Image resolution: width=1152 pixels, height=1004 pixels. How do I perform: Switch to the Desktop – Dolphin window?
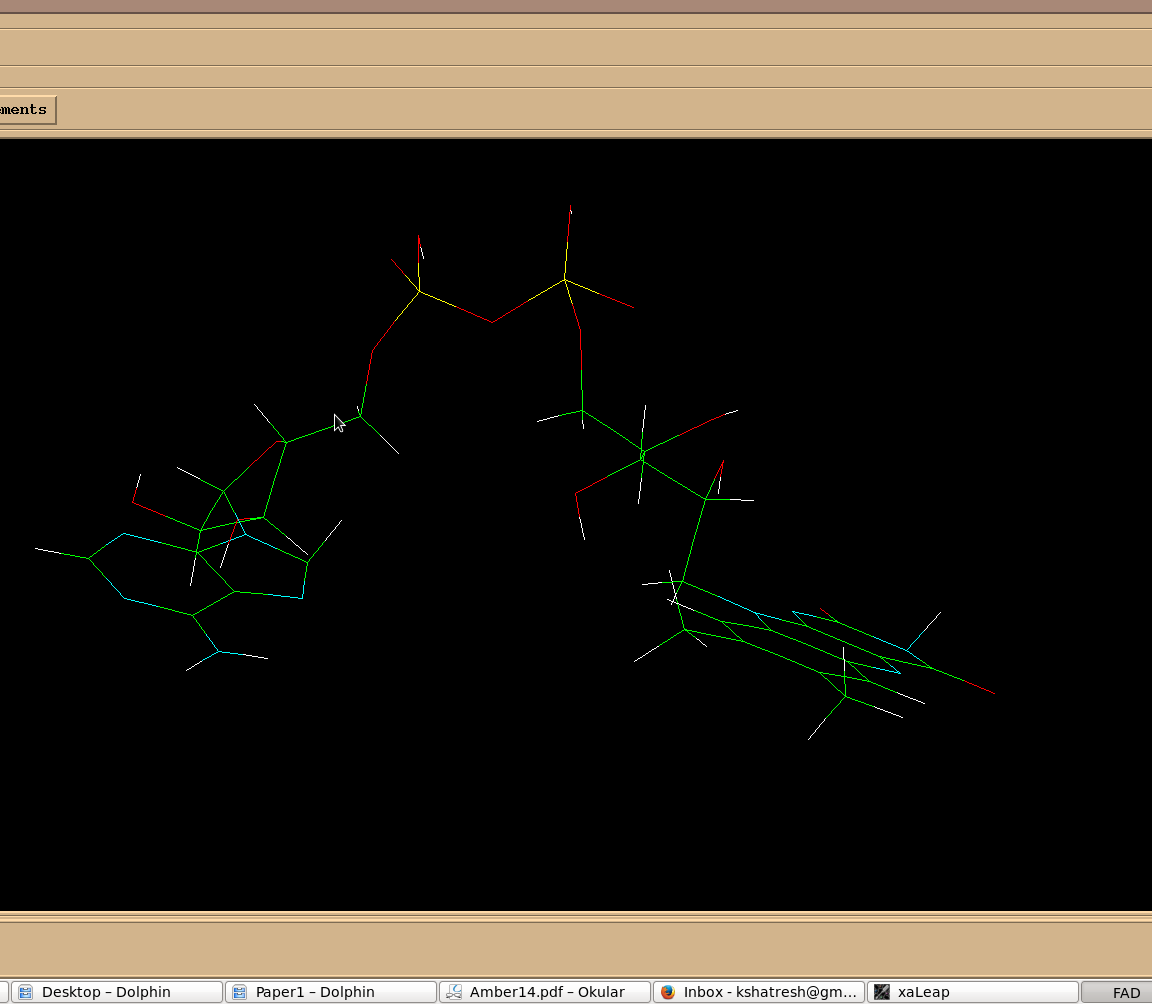(x=116, y=992)
